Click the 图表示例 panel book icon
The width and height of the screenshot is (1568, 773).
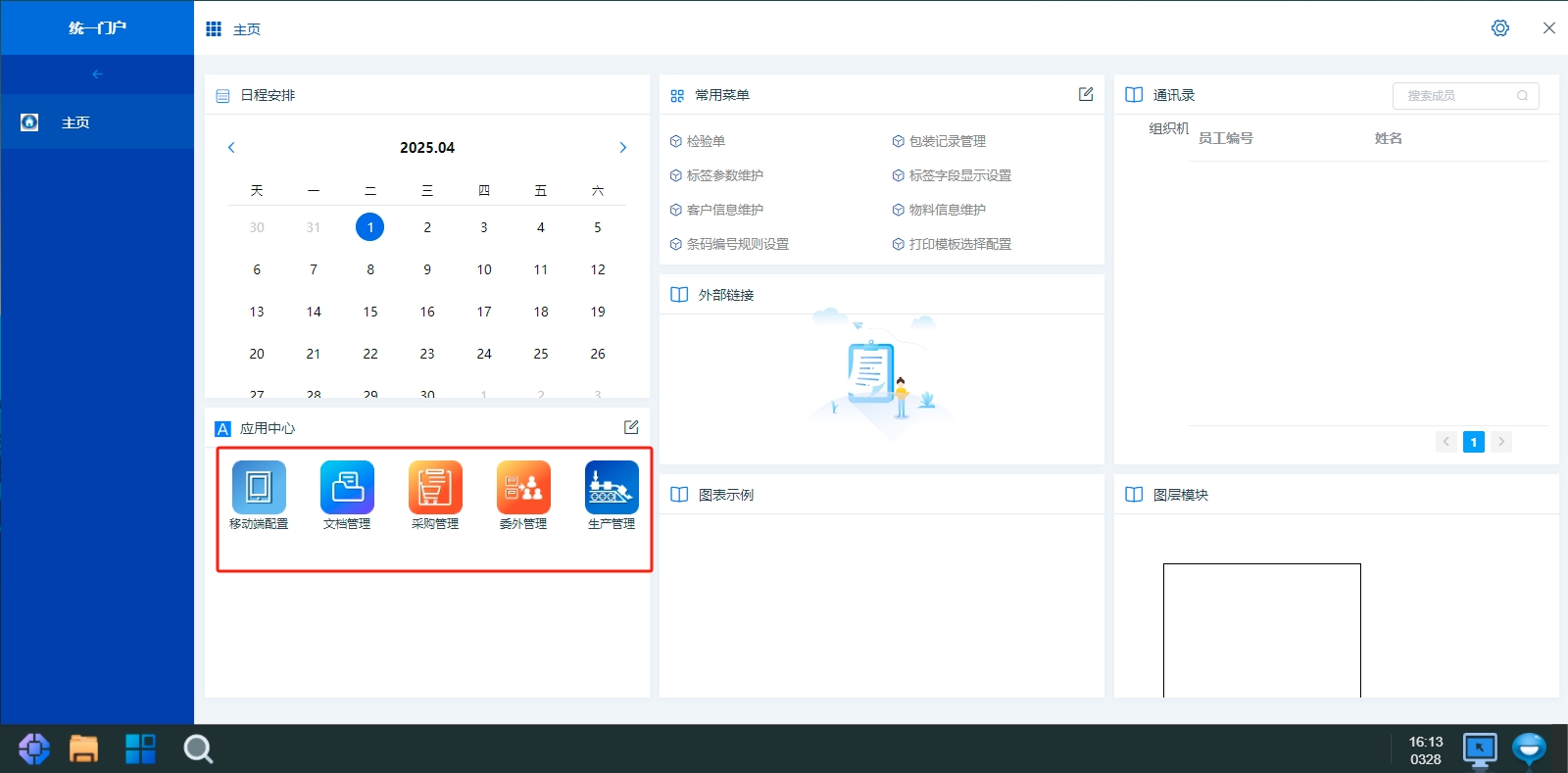pos(679,495)
